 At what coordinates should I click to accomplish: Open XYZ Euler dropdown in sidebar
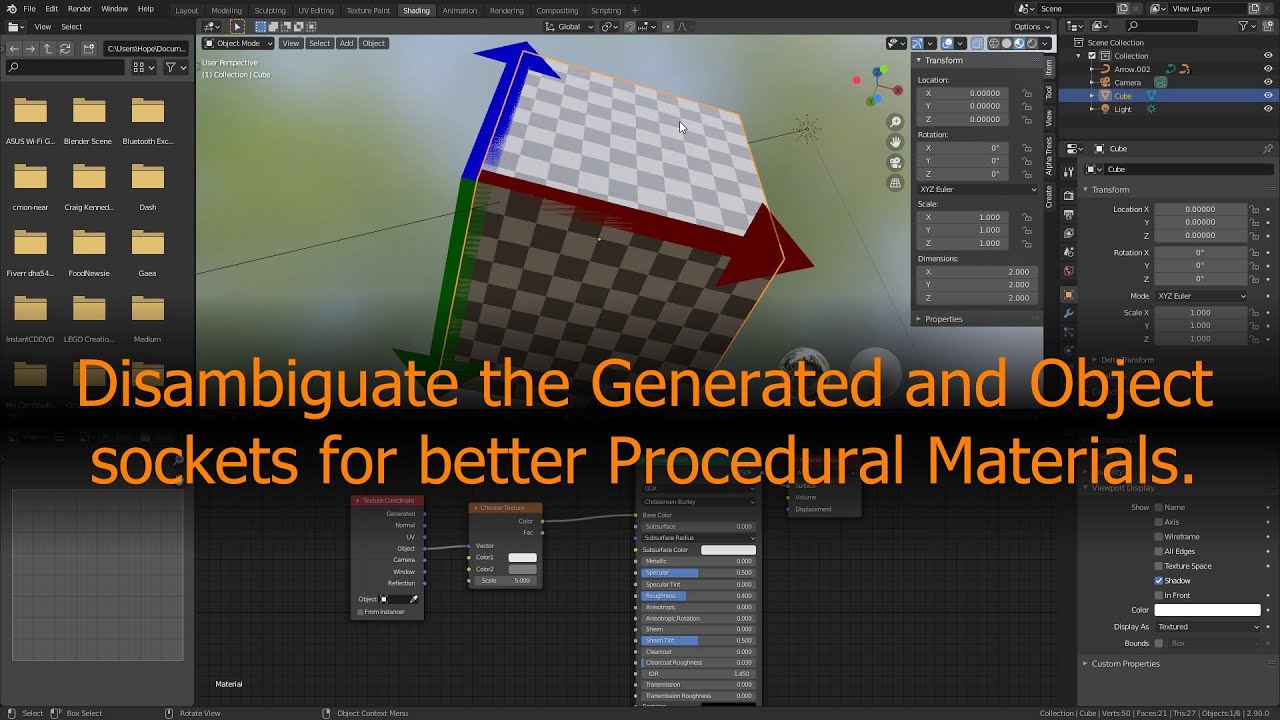pyautogui.click(x=978, y=189)
